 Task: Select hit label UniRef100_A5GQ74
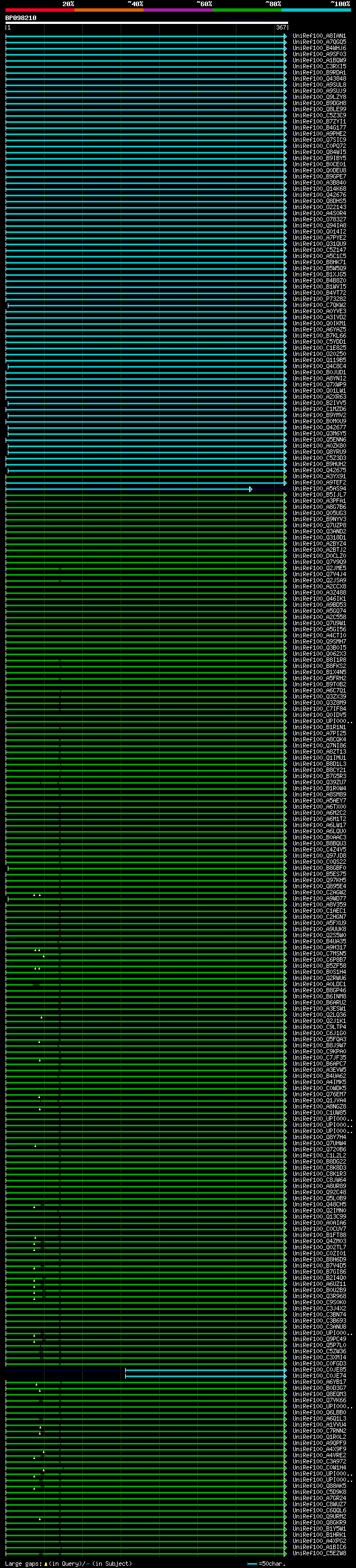tap(319, 611)
